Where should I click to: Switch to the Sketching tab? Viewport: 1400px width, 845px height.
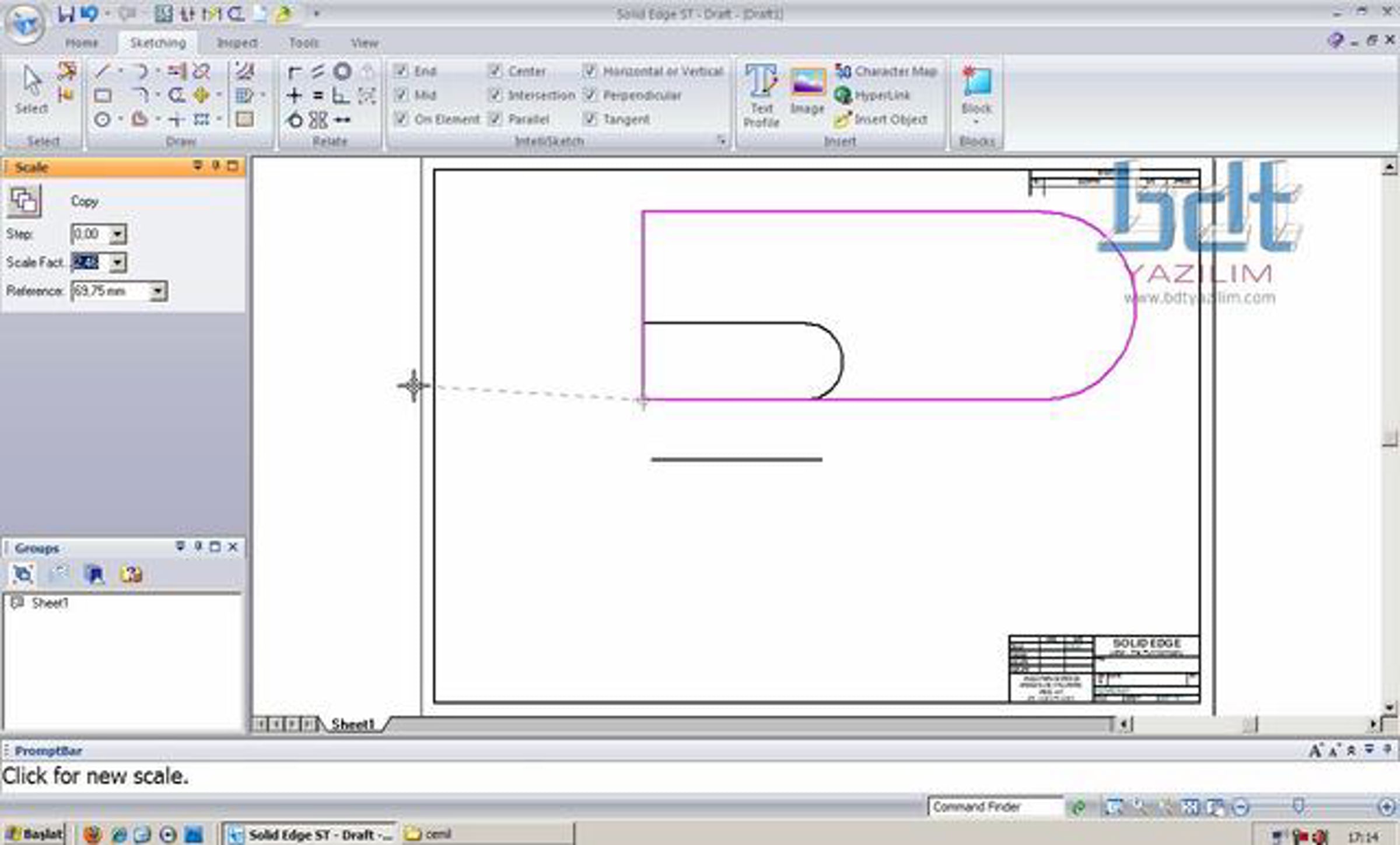[x=158, y=43]
